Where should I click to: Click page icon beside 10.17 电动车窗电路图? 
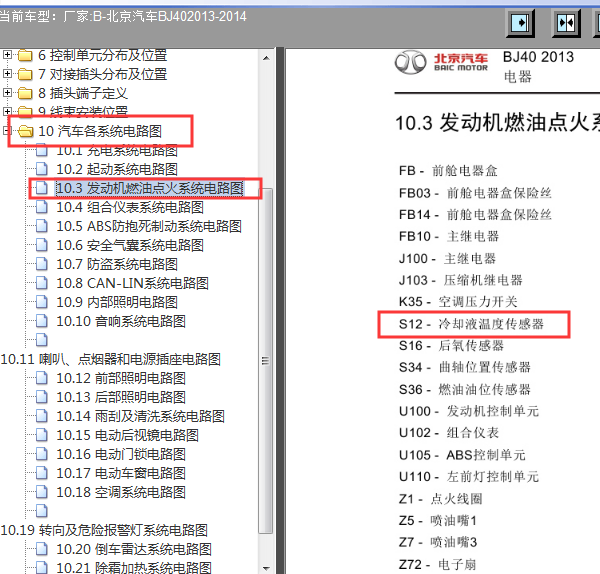(x=42, y=473)
